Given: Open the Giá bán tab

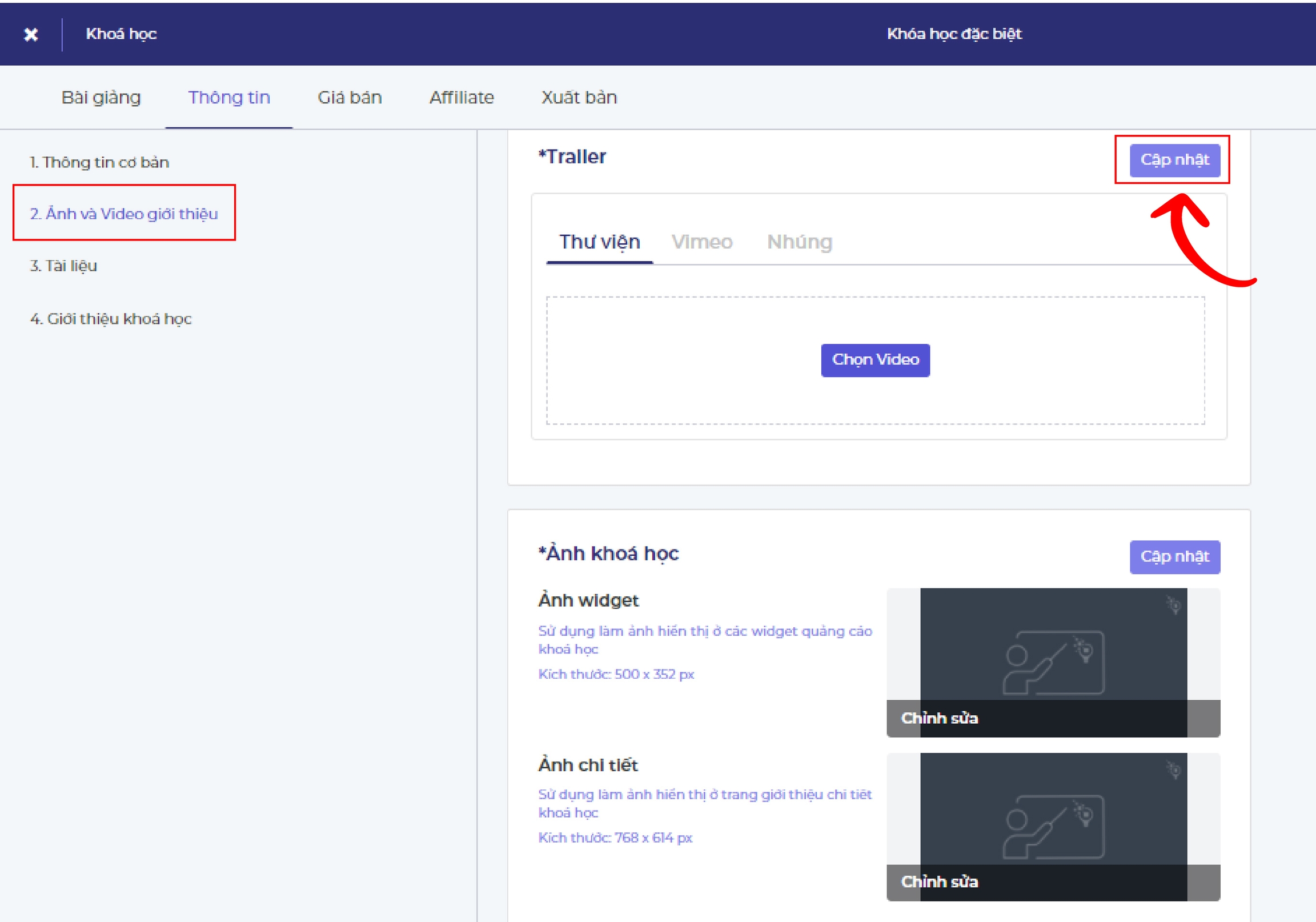Looking at the screenshot, I should (350, 98).
